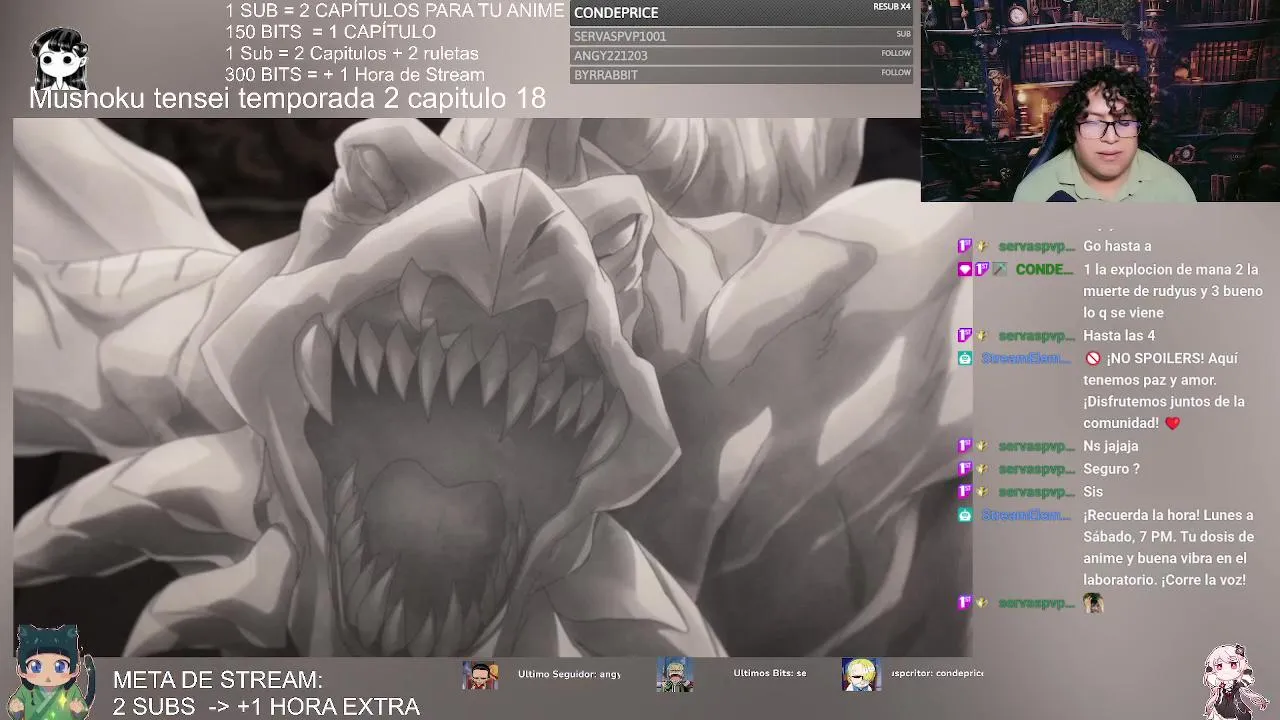Click the green CONDE username in chat
The height and width of the screenshot is (720, 1280).
click(1044, 270)
